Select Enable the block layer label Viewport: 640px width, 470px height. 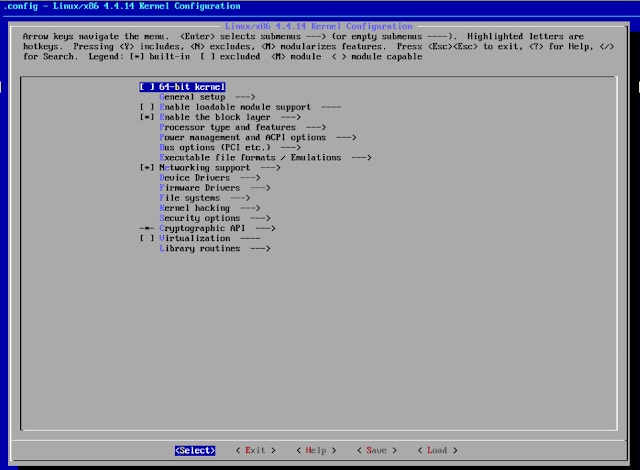[x=215, y=117]
